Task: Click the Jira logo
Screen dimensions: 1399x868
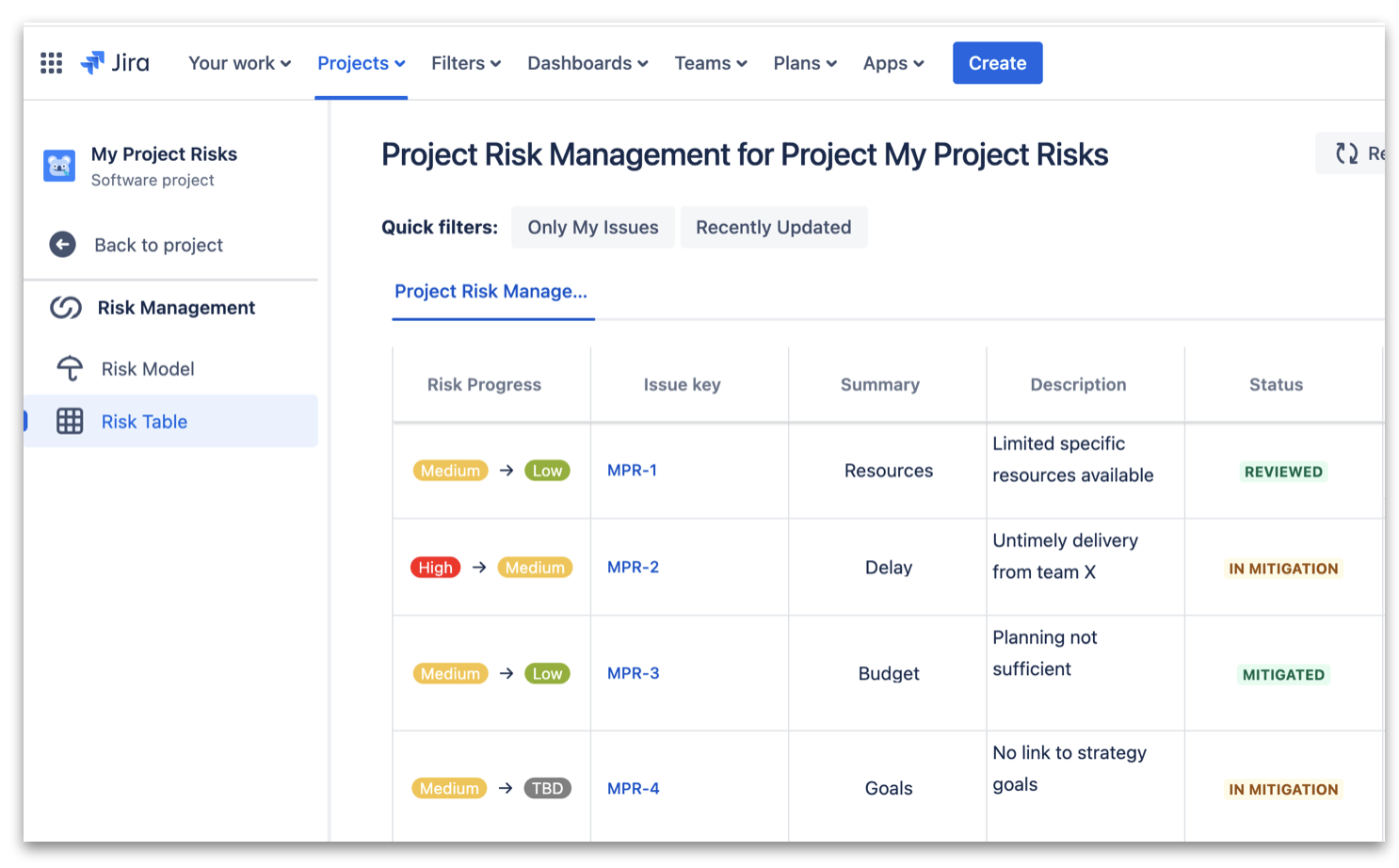Action: pos(115,62)
